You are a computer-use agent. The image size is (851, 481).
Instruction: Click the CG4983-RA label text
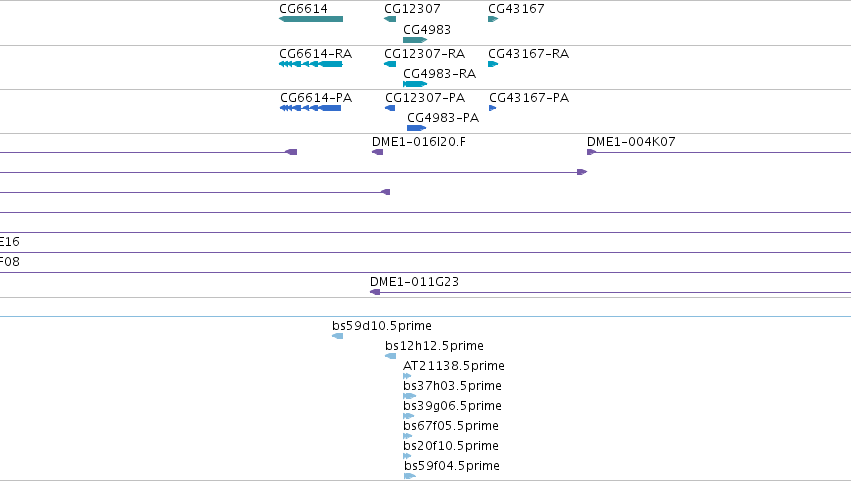click(440, 74)
